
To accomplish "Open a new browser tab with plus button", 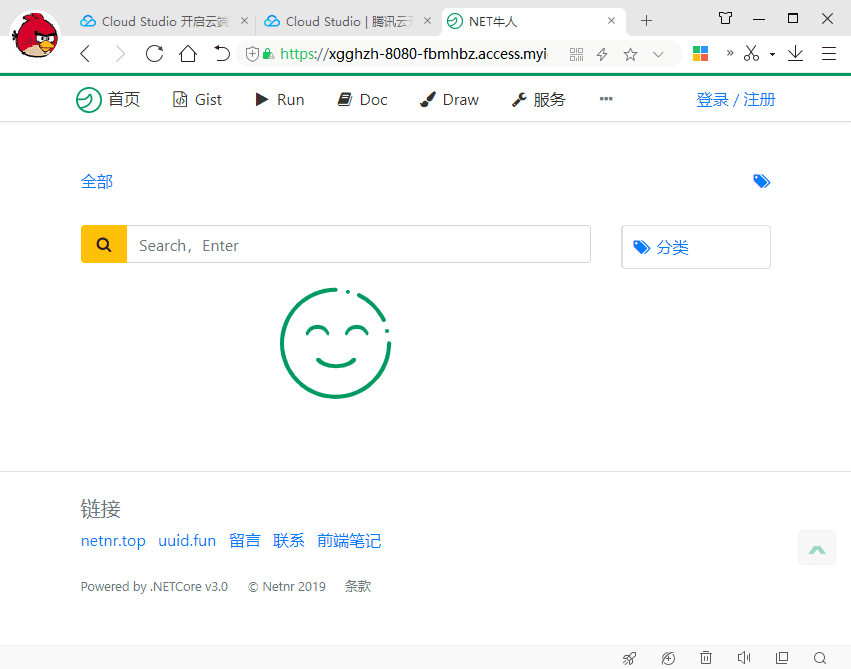I will tap(646, 21).
